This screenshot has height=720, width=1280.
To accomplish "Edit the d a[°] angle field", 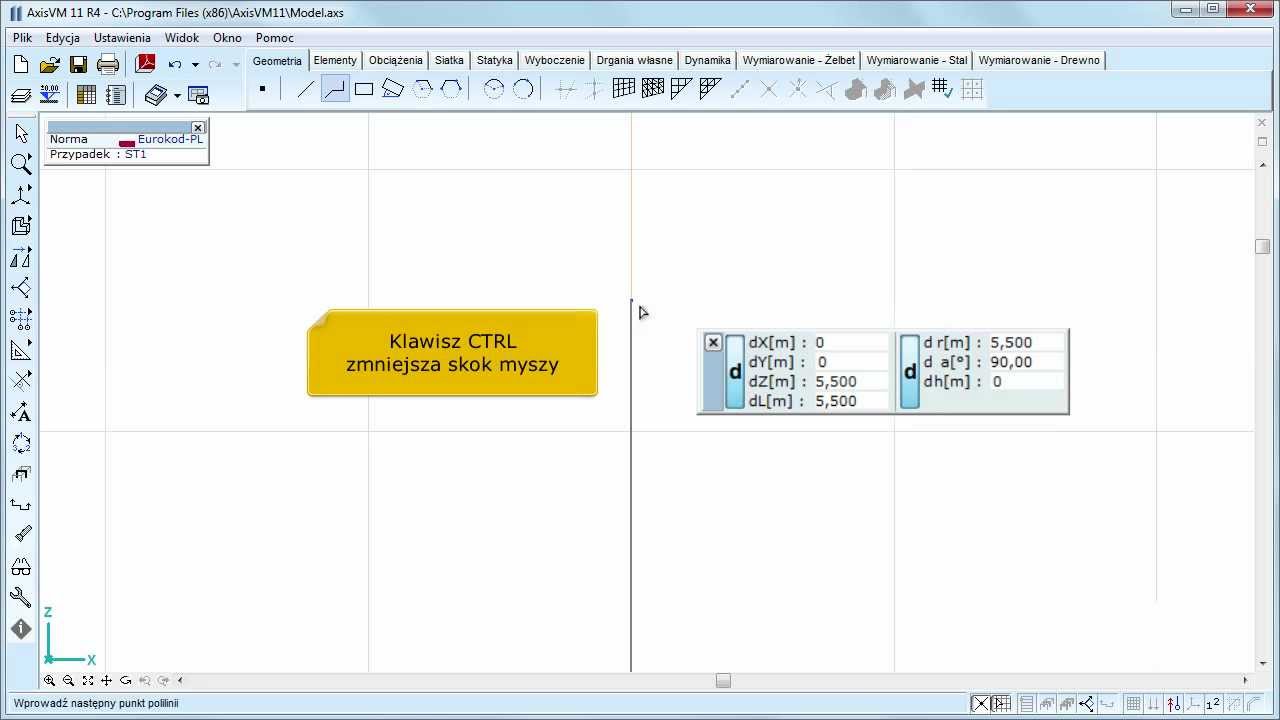I will [1026, 362].
